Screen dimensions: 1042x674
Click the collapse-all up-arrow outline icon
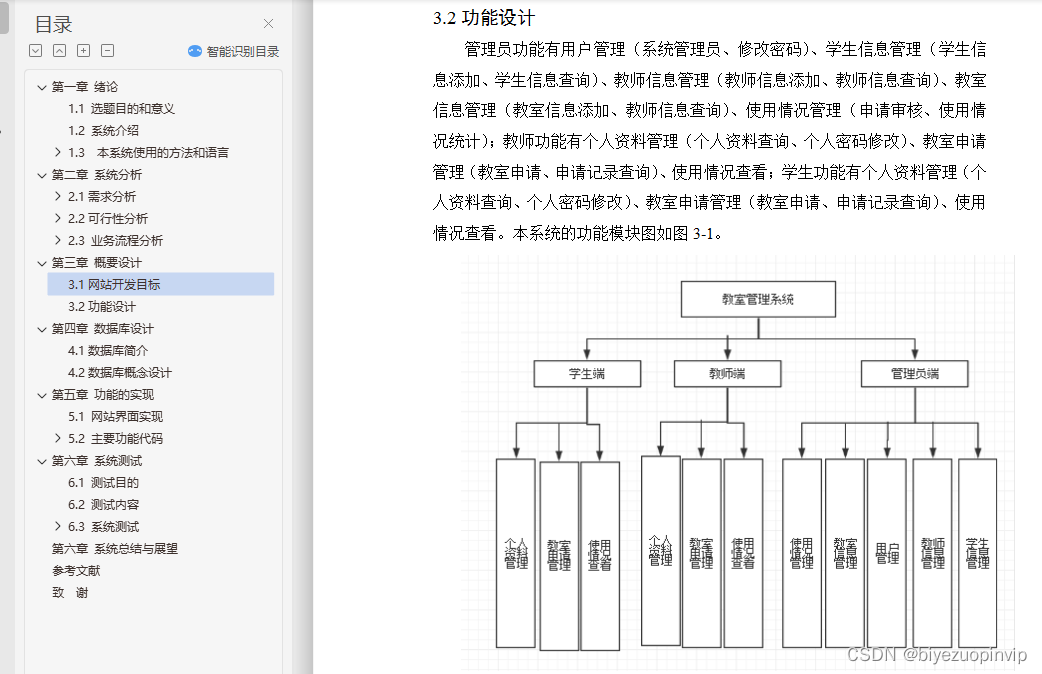click(60, 51)
